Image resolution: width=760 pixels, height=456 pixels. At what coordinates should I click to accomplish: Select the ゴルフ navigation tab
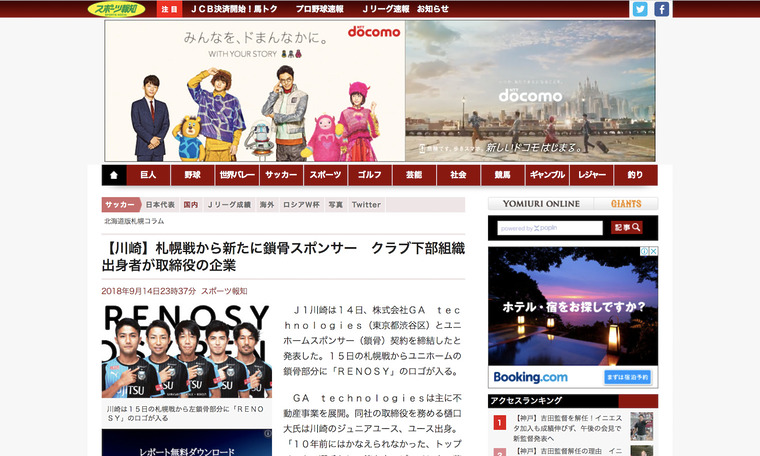click(369, 175)
